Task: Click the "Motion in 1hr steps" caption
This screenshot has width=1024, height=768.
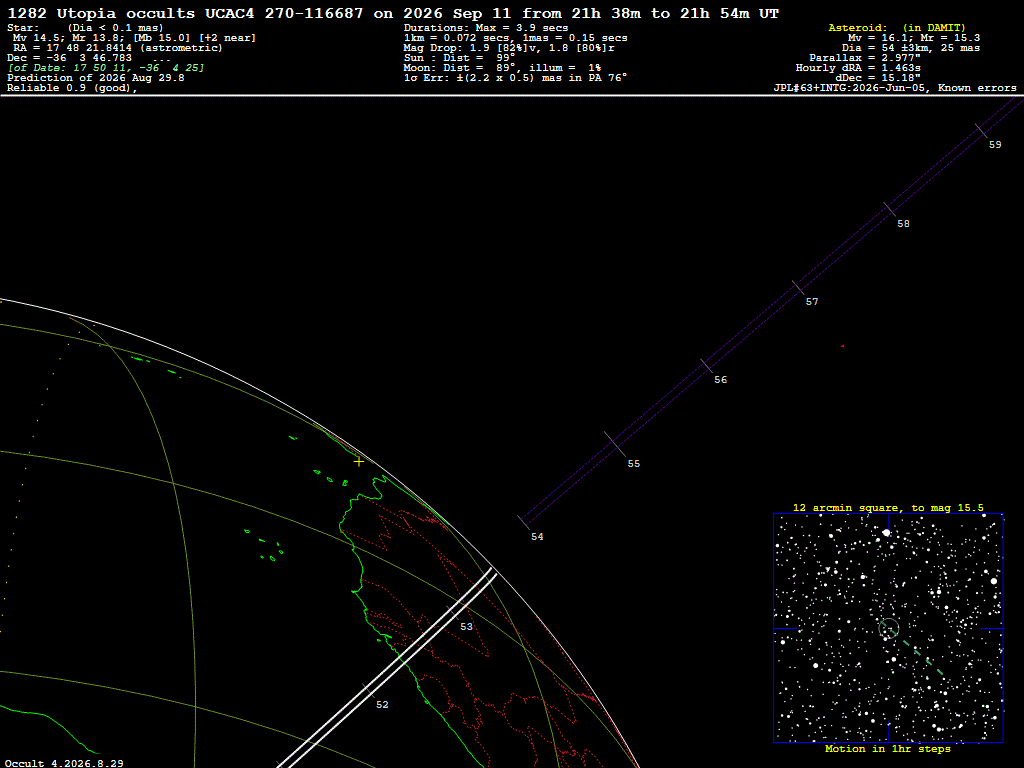Action: 888,749
